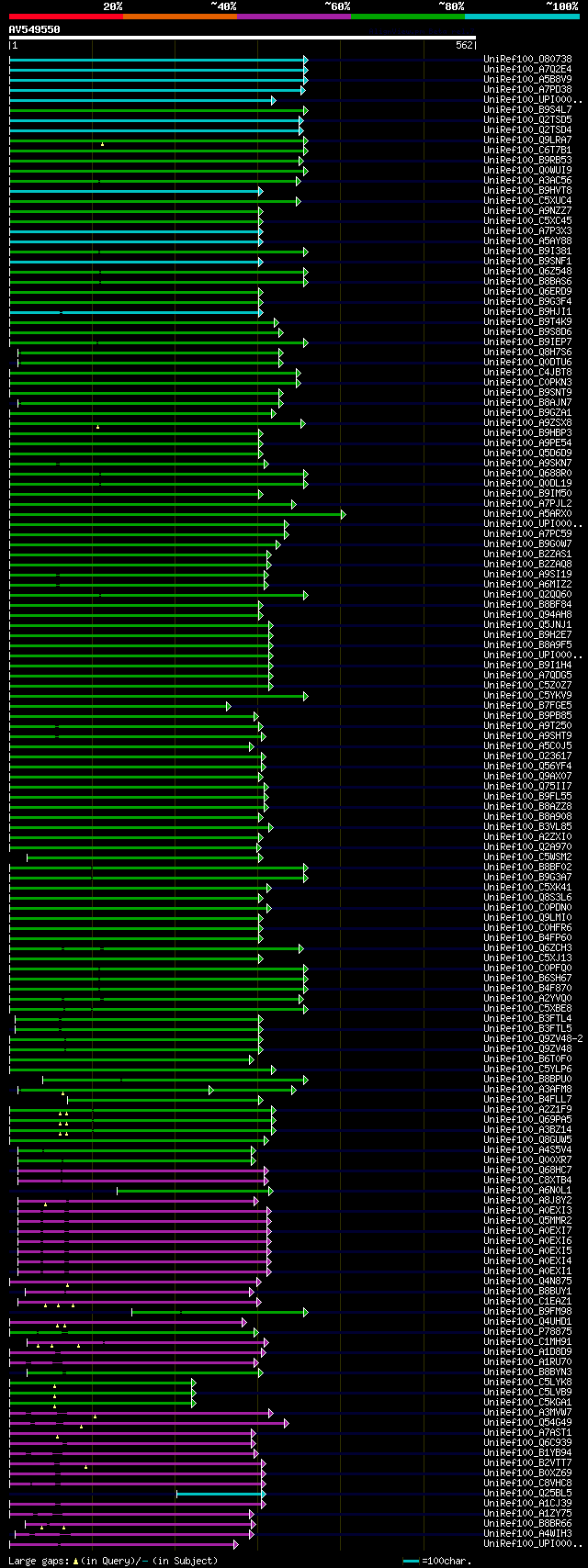The width and height of the screenshot is (588, 1568).
Task: Click the query end position 562
Action: (x=464, y=45)
